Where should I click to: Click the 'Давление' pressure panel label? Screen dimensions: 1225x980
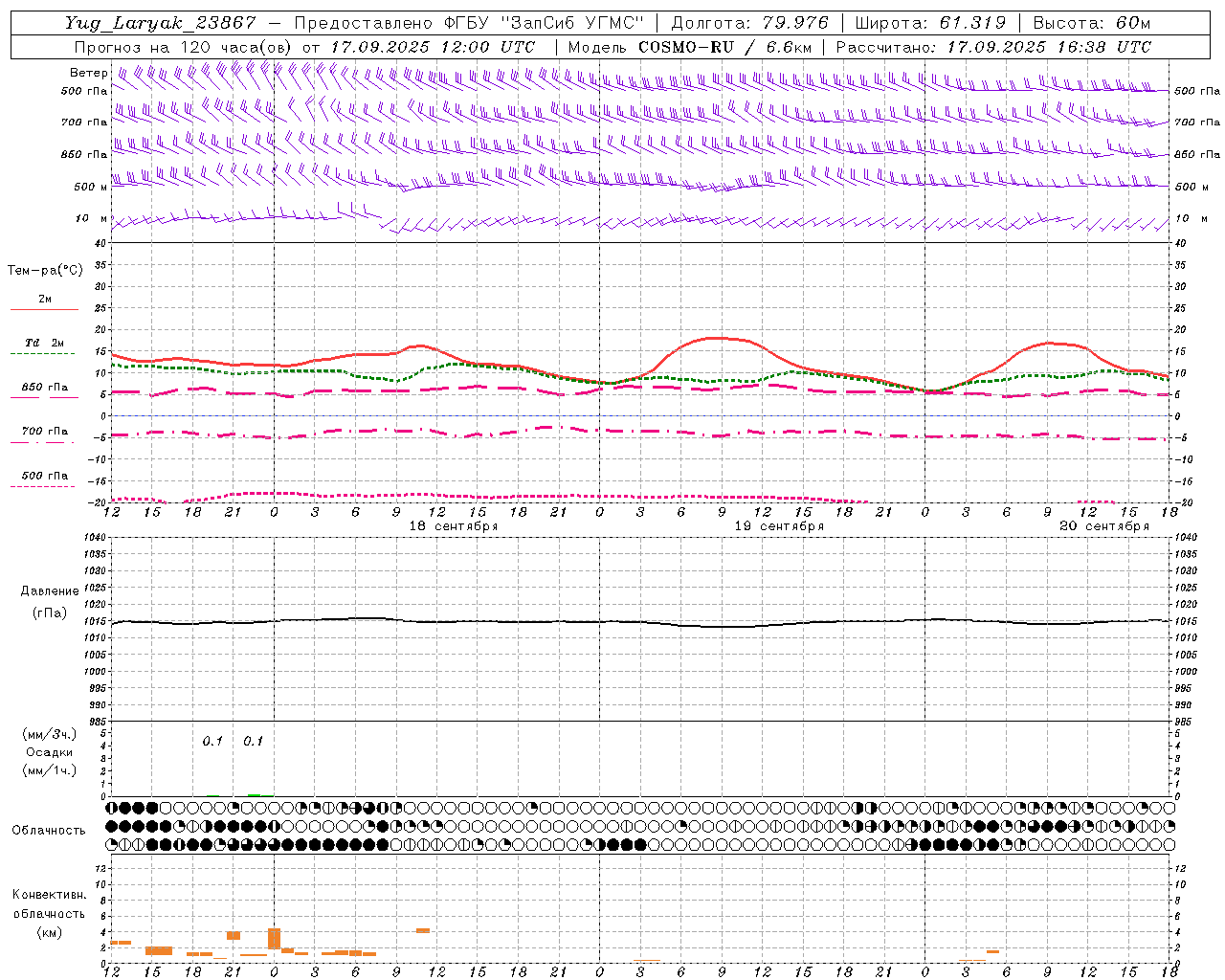[50, 591]
